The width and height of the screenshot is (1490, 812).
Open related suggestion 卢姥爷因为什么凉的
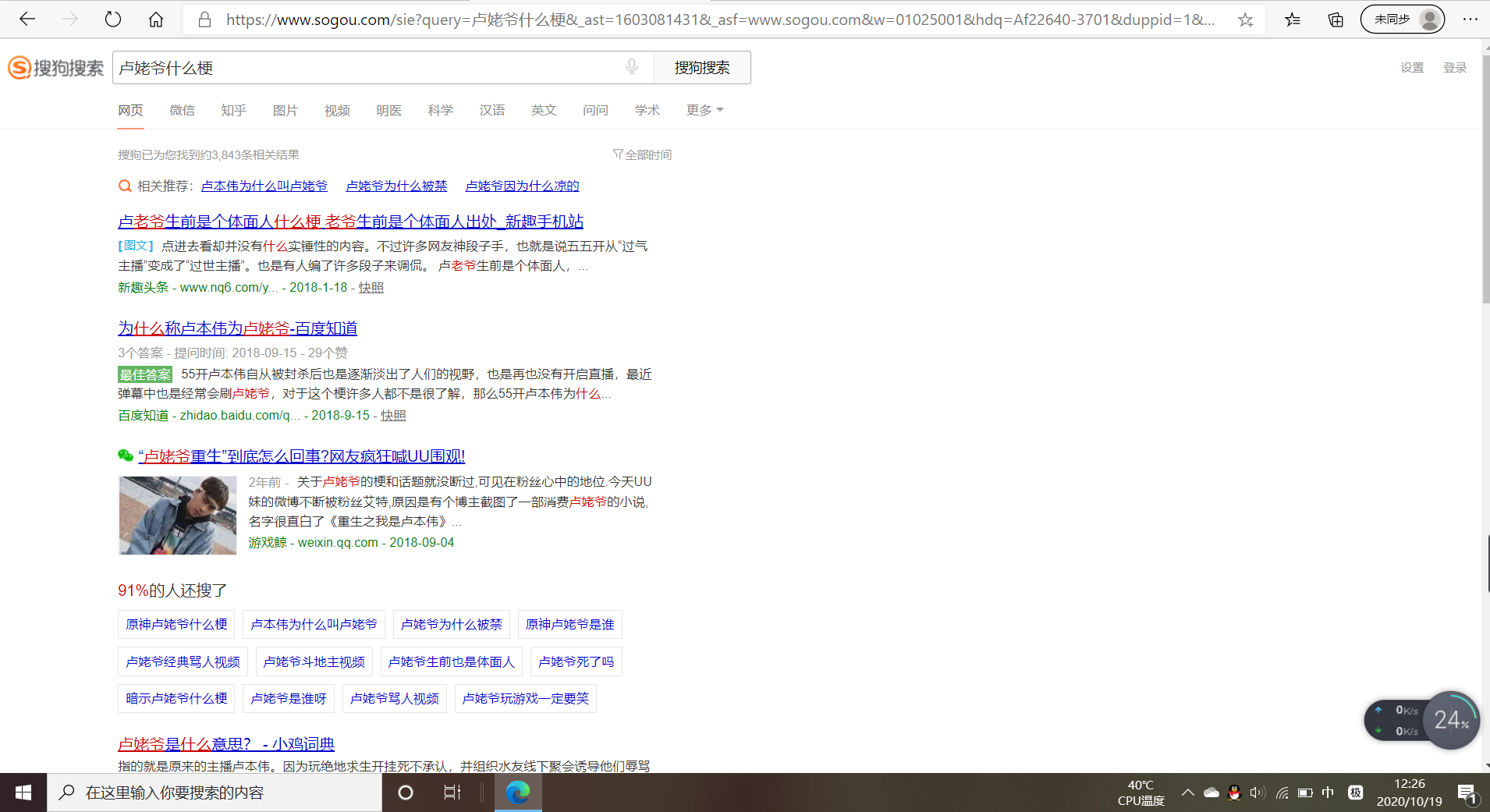coord(522,186)
